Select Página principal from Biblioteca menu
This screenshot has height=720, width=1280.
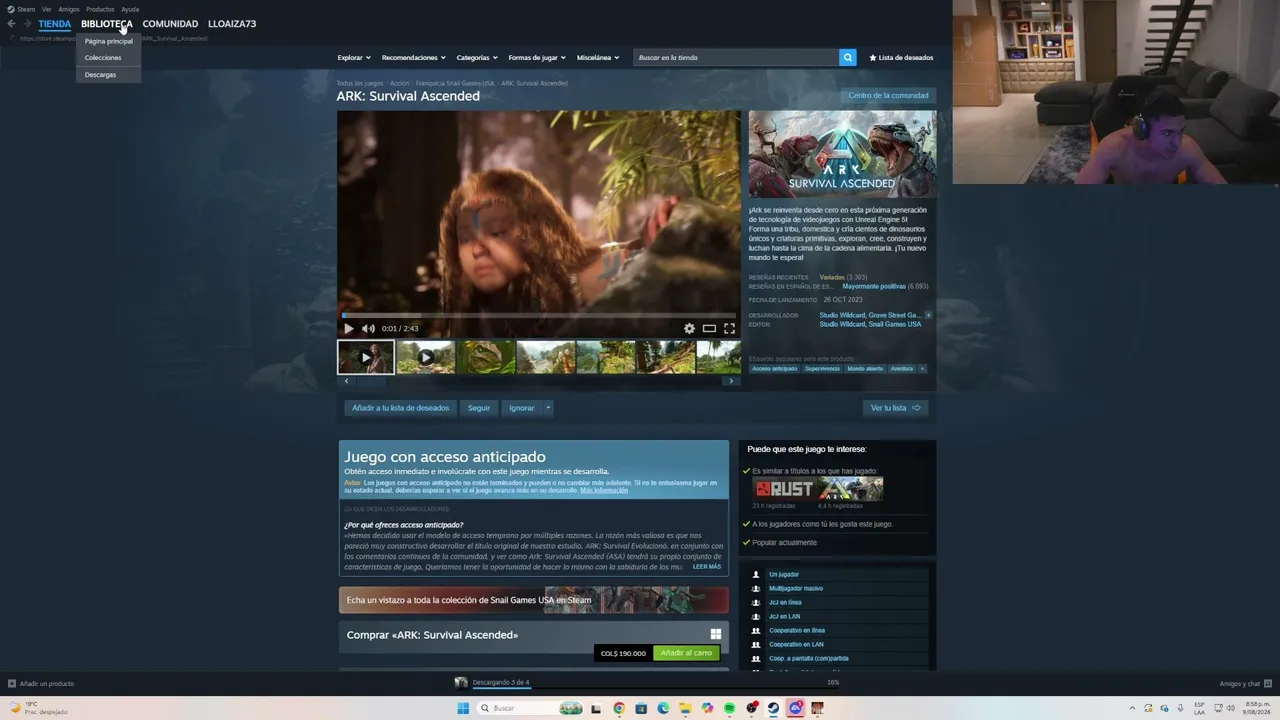tap(109, 41)
